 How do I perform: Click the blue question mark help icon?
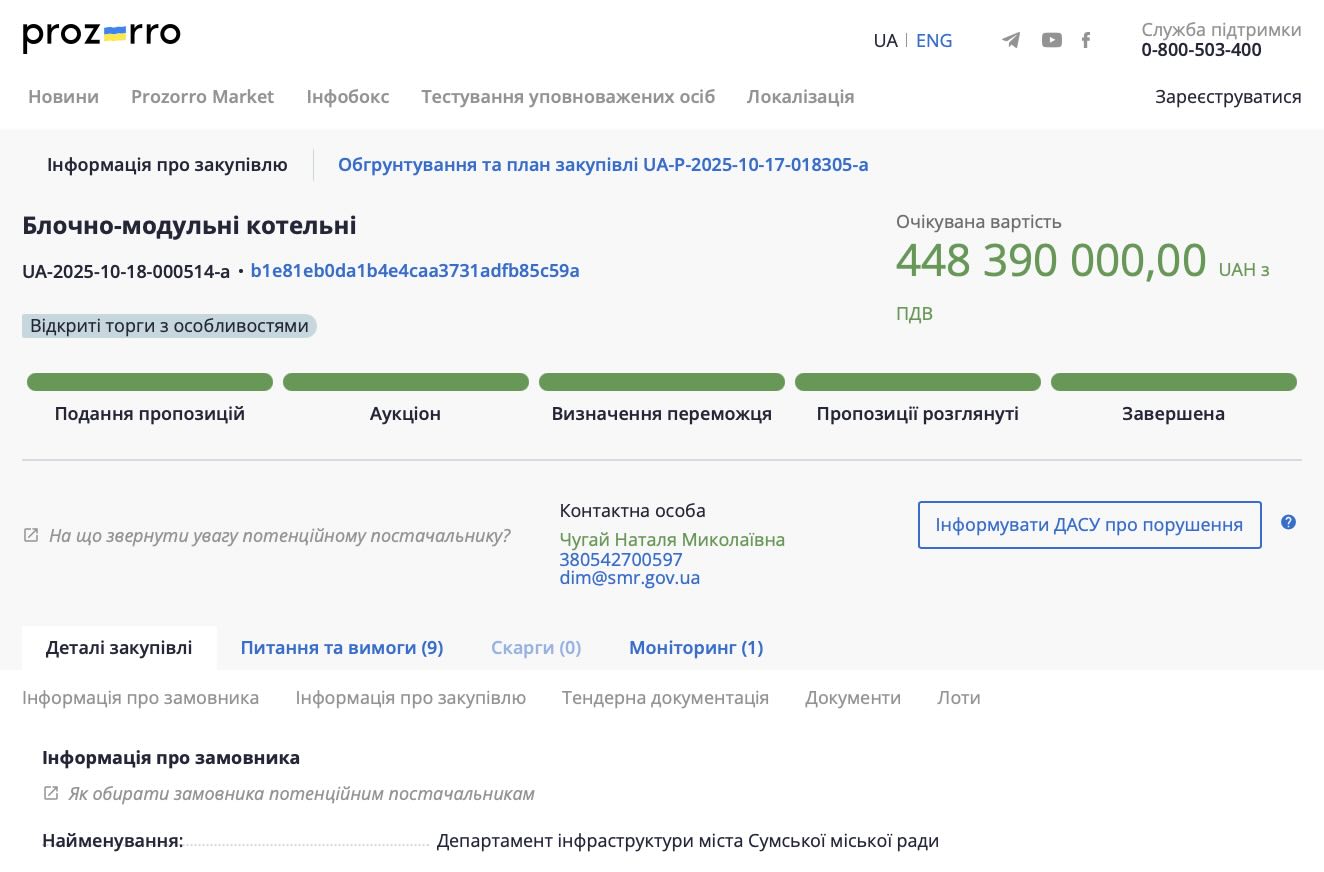pyautogui.click(x=1288, y=522)
